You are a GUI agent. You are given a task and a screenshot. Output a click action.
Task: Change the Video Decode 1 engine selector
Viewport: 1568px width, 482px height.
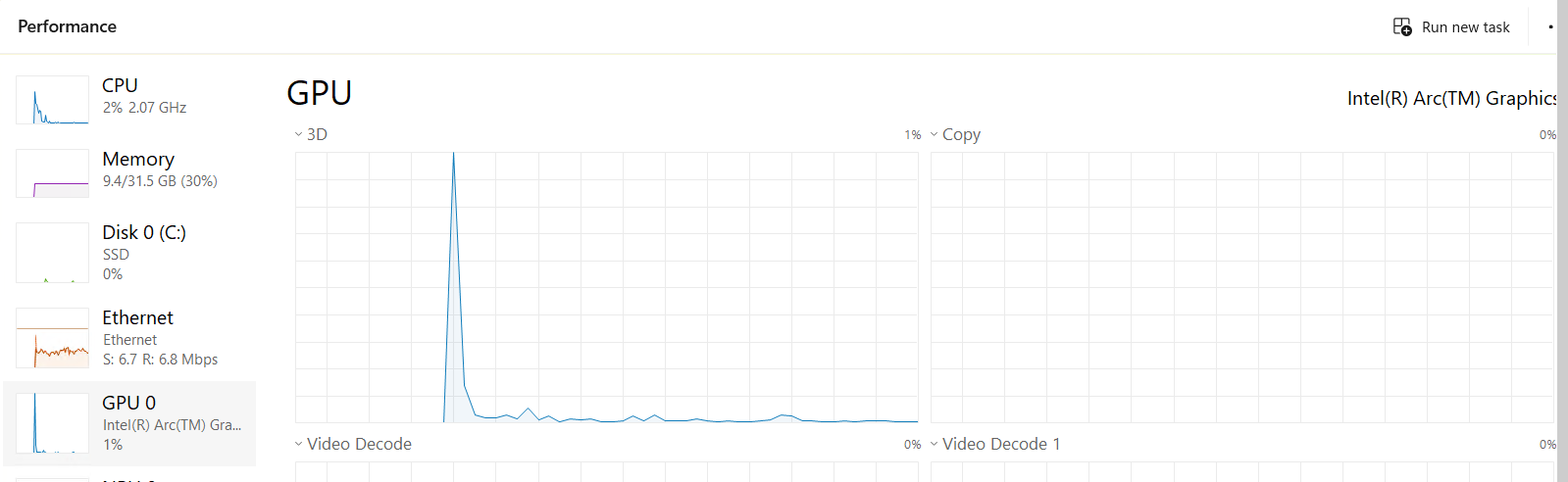click(934, 444)
